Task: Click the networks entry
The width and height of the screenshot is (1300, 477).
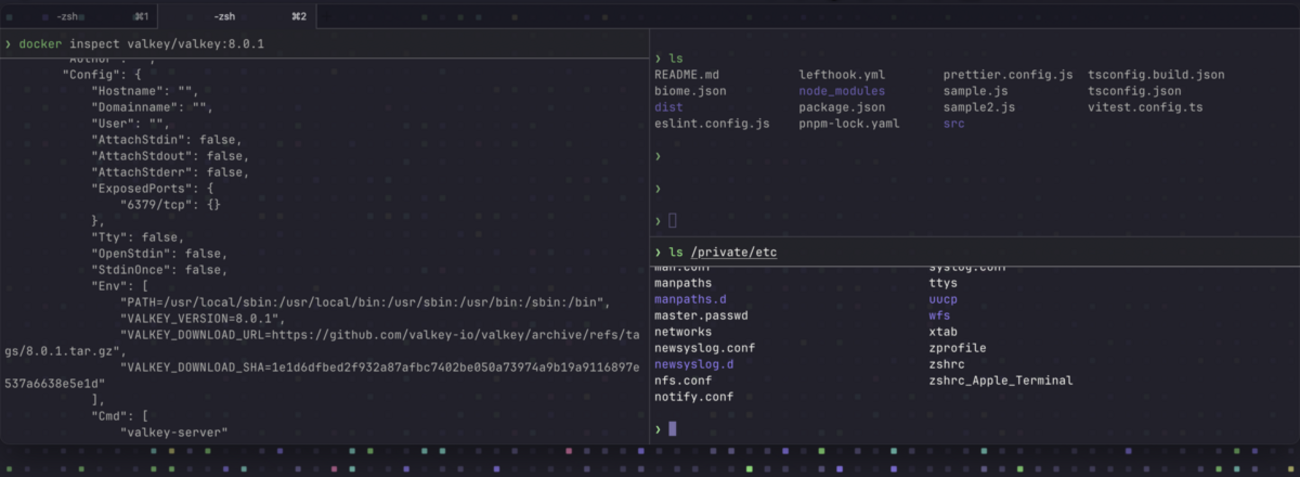Action: tap(683, 332)
